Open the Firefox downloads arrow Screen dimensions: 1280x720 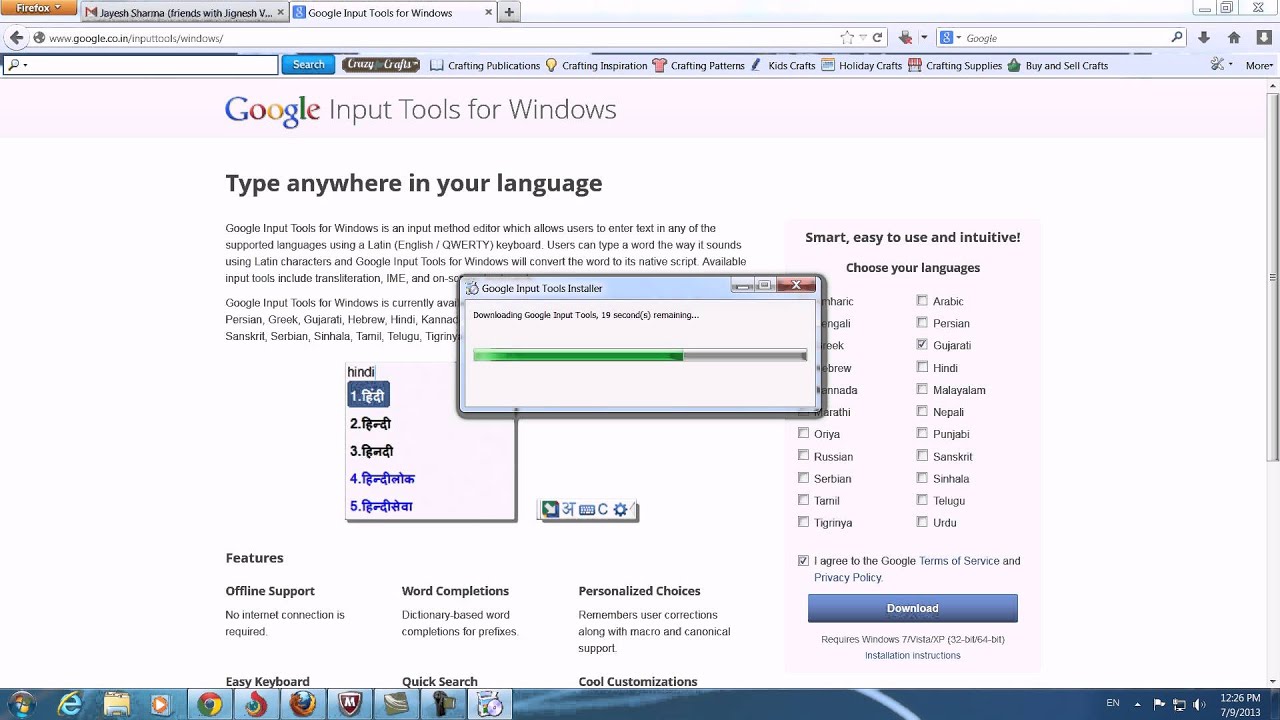1205,38
